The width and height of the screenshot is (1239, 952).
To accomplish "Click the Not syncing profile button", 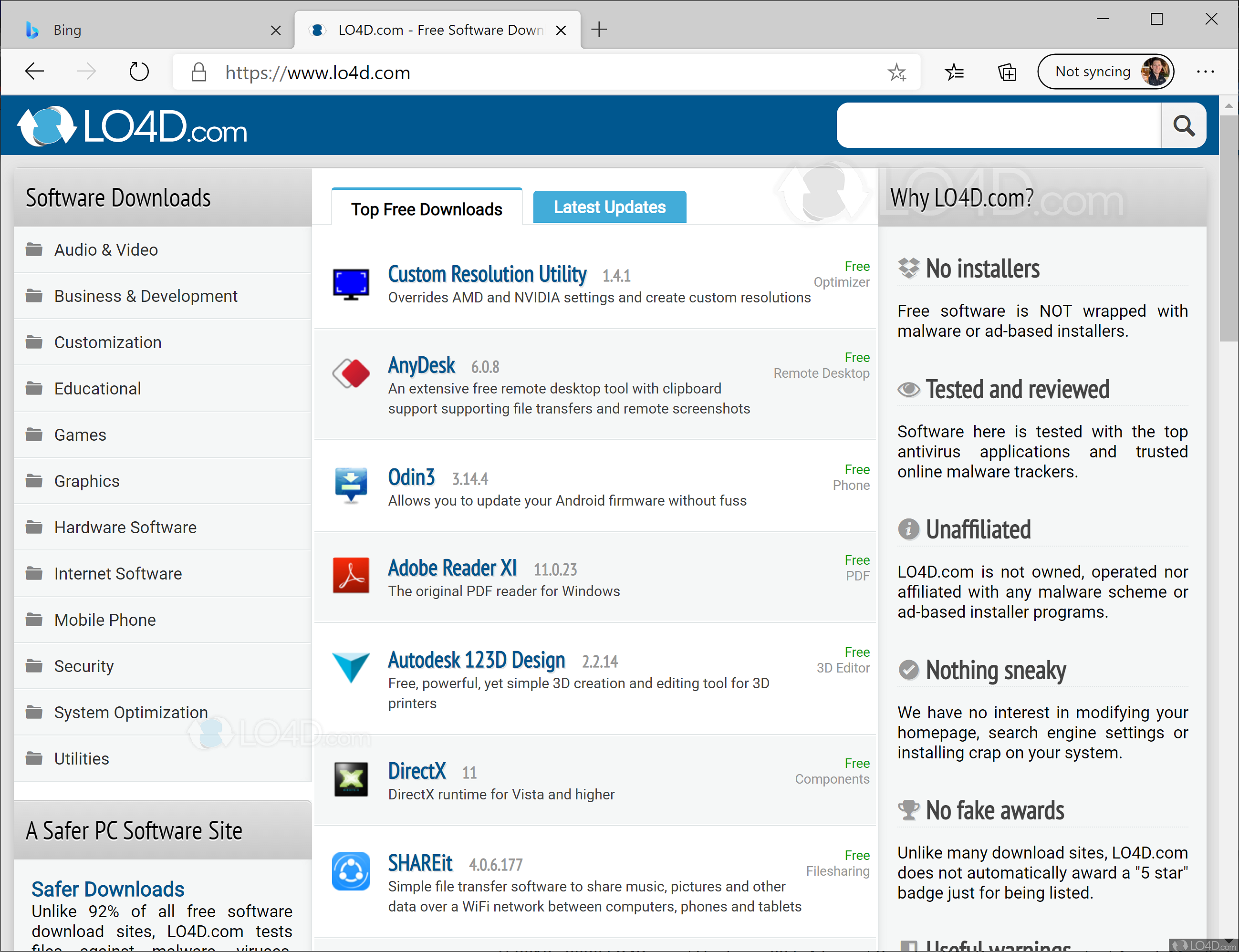I will pyautogui.click(x=1106, y=72).
